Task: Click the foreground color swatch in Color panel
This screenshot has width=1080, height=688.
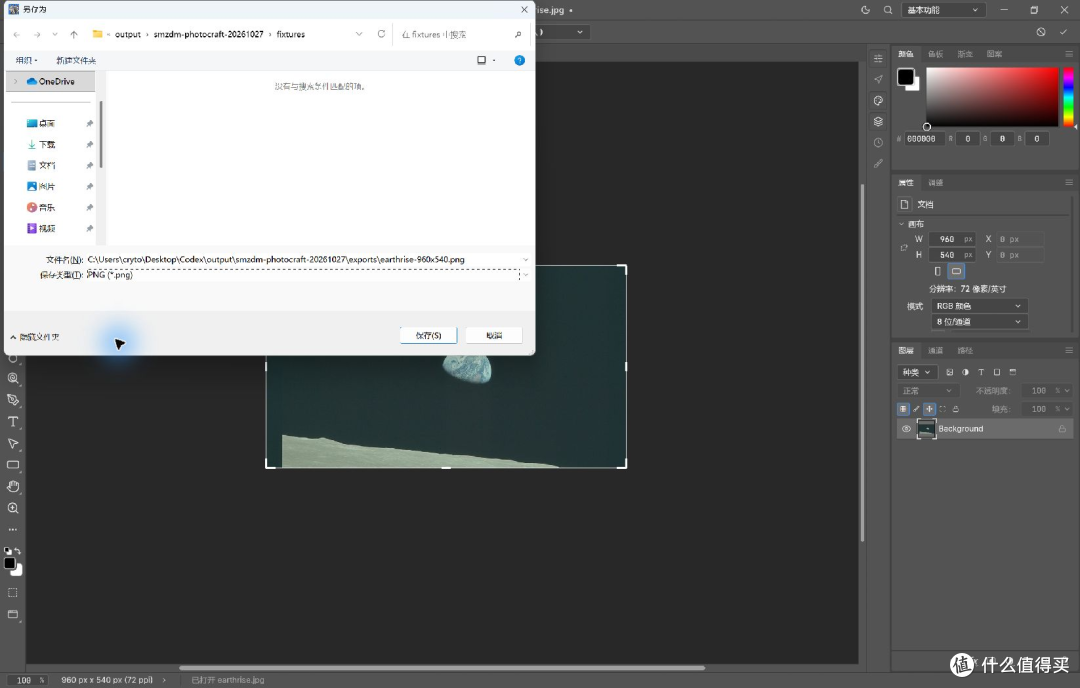Action: 905,76
